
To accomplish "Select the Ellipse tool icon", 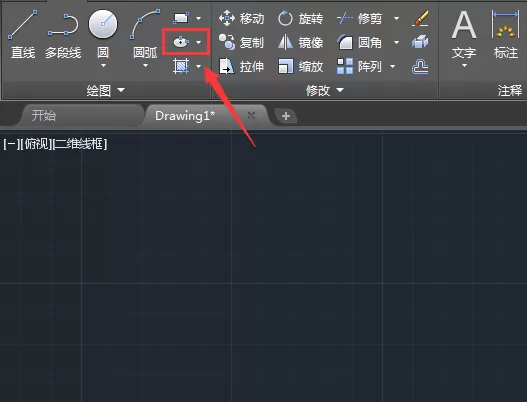I will click(x=181, y=42).
